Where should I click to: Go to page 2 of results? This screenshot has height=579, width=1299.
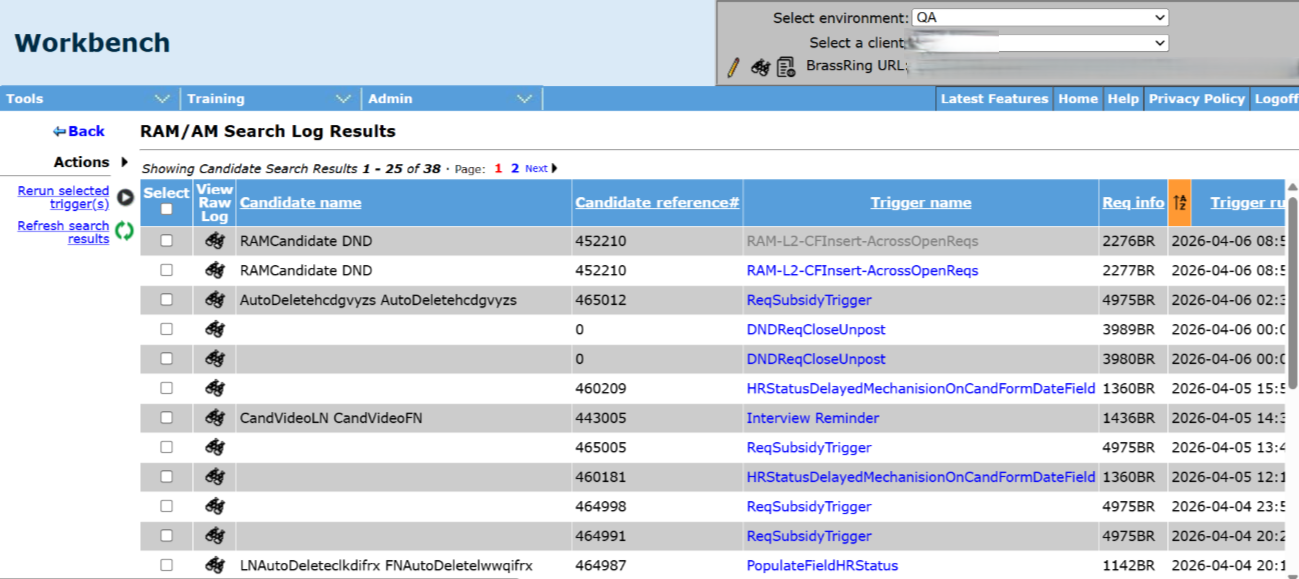(515, 169)
